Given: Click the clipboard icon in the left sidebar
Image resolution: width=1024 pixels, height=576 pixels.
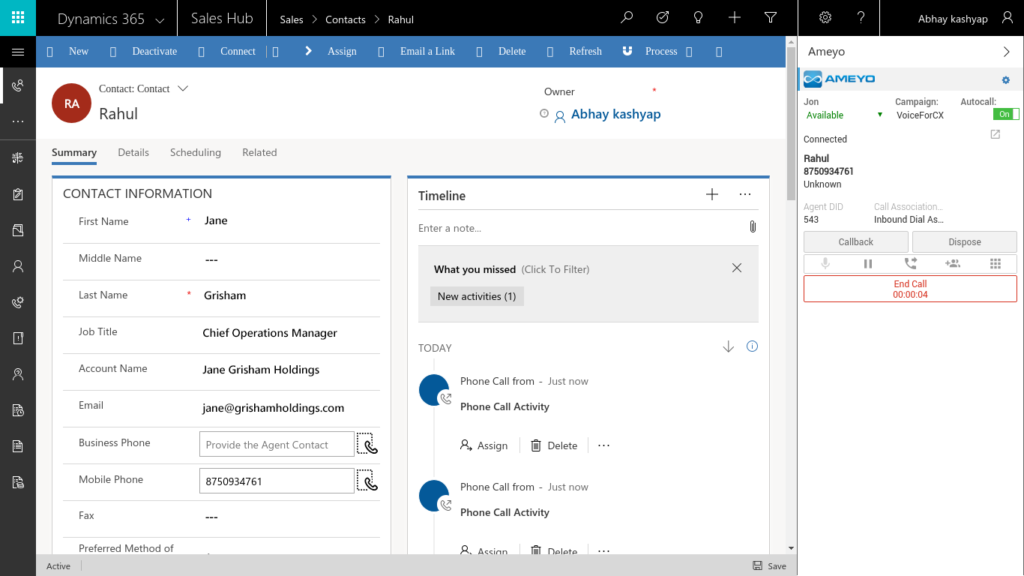Looking at the screenshot, I should pyautogui.click(x=18, y=194).
